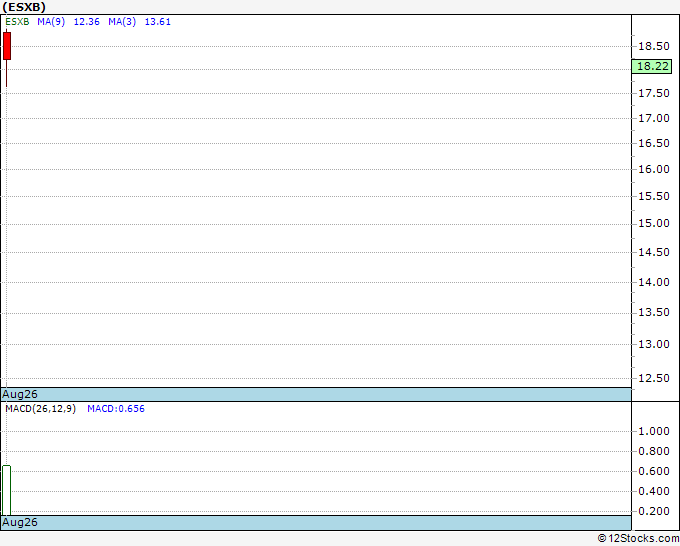This screenshot has width=680, height=546.
Task: Click the 16.00 price axis label
Action: 654,169
